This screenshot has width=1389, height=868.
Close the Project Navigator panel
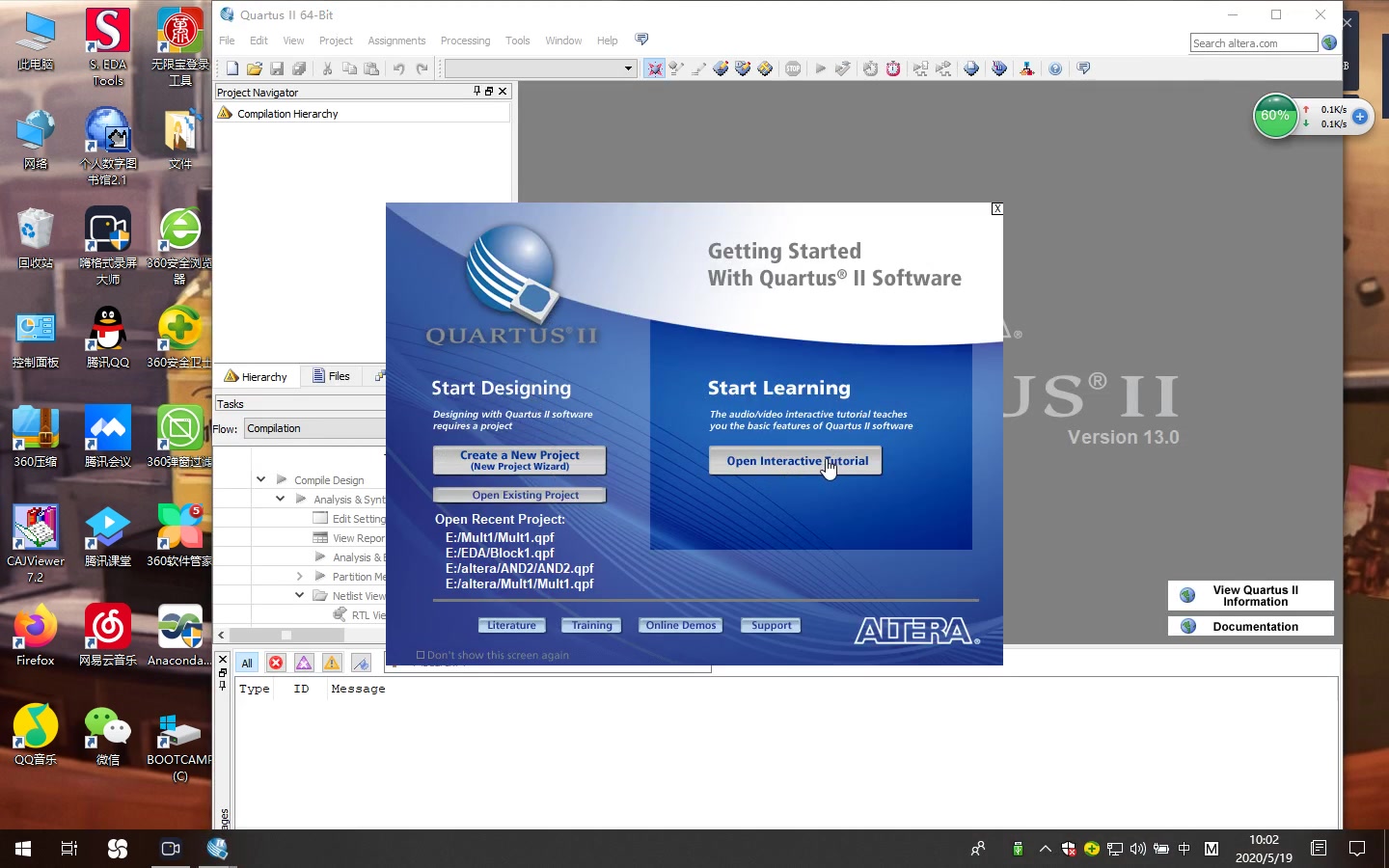503,92
